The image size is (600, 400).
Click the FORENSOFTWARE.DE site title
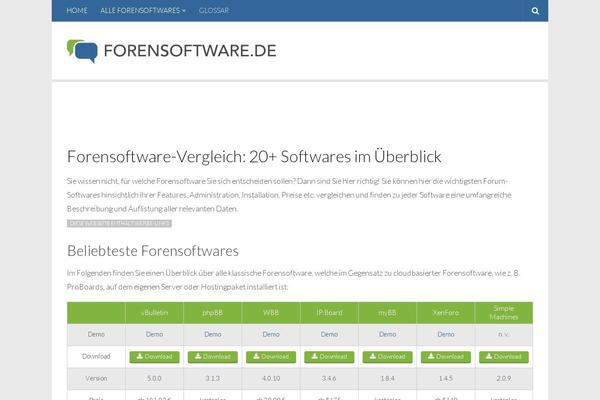(x=190, y=51)
